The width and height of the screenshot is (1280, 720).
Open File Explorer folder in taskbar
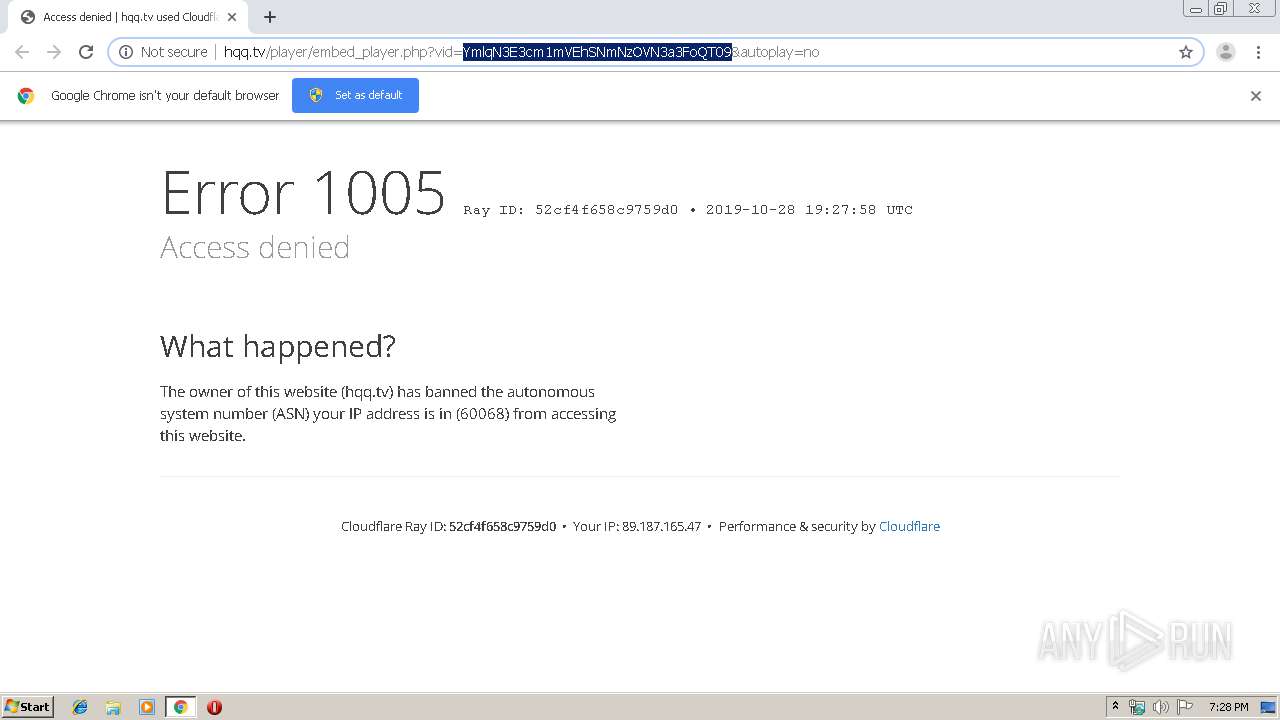[x=113, y=707]
